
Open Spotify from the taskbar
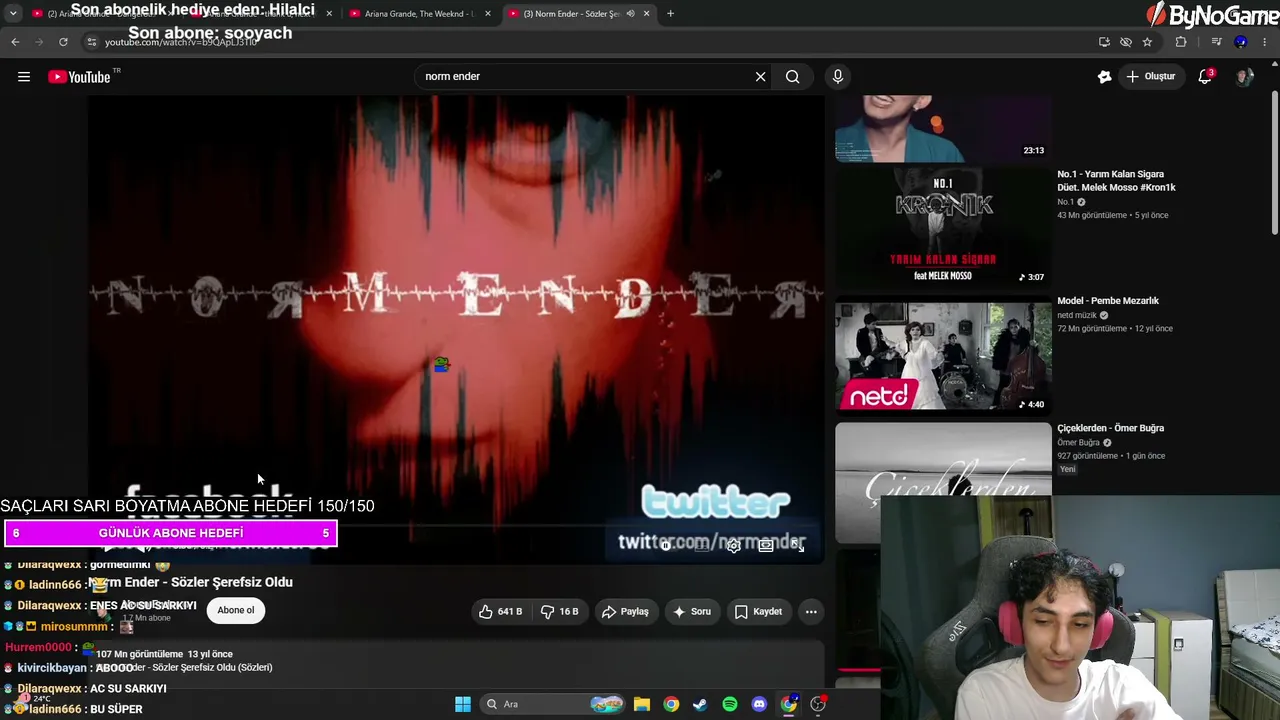[x=730, y=704]
